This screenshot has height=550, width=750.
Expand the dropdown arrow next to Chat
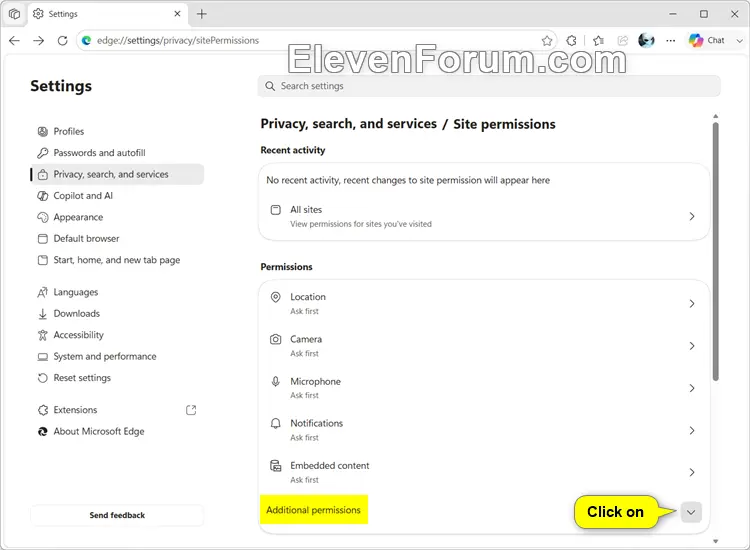point(739,41)
